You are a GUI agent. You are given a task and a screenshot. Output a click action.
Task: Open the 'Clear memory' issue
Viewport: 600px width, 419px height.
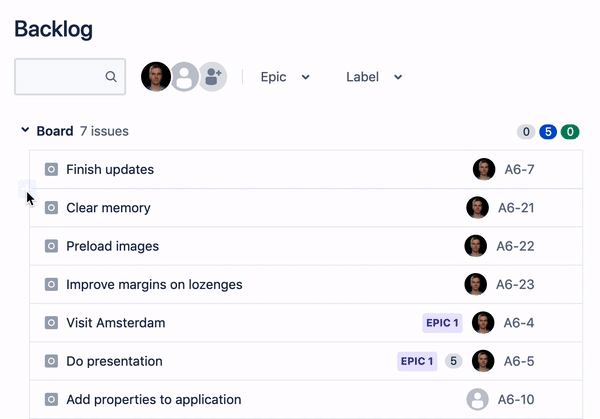click(x=108, y=208)
